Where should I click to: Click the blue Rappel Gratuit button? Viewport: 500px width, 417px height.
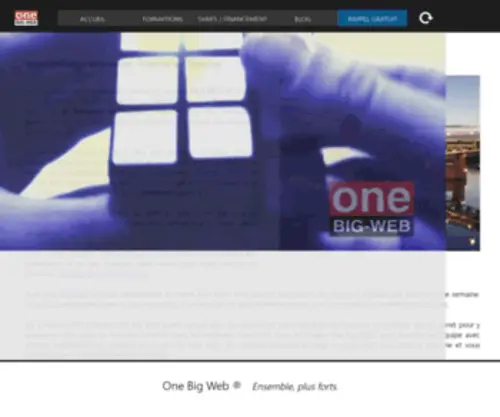372,18
